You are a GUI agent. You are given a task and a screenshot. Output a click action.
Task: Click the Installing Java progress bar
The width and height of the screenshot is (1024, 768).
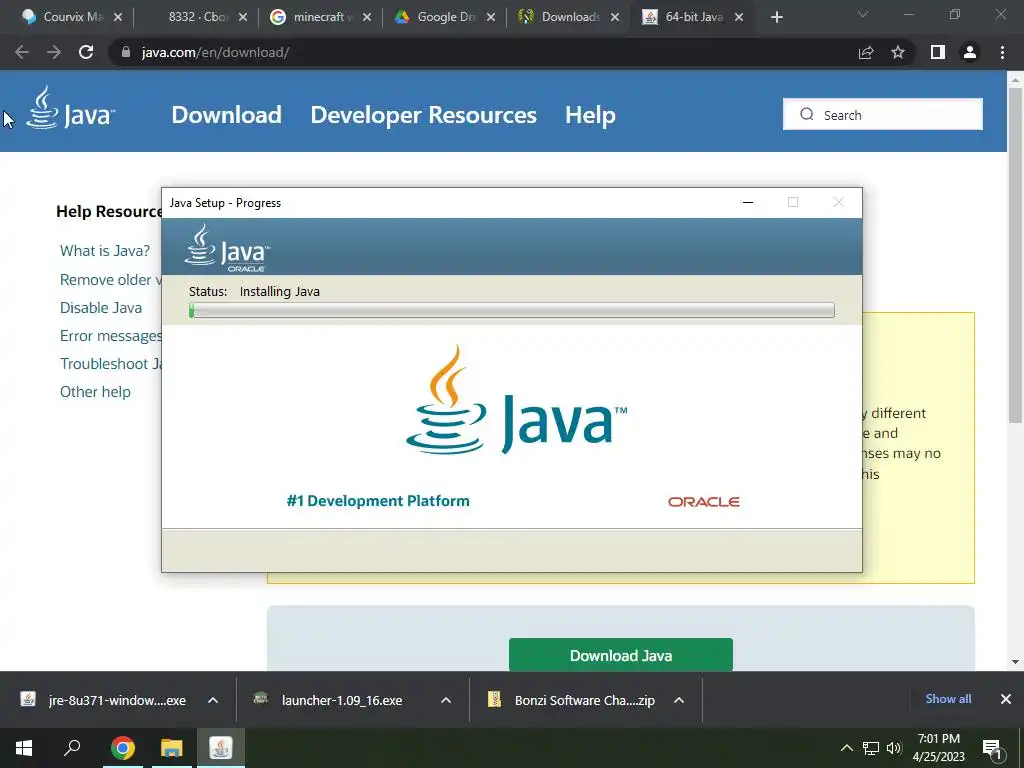[511, 310]
